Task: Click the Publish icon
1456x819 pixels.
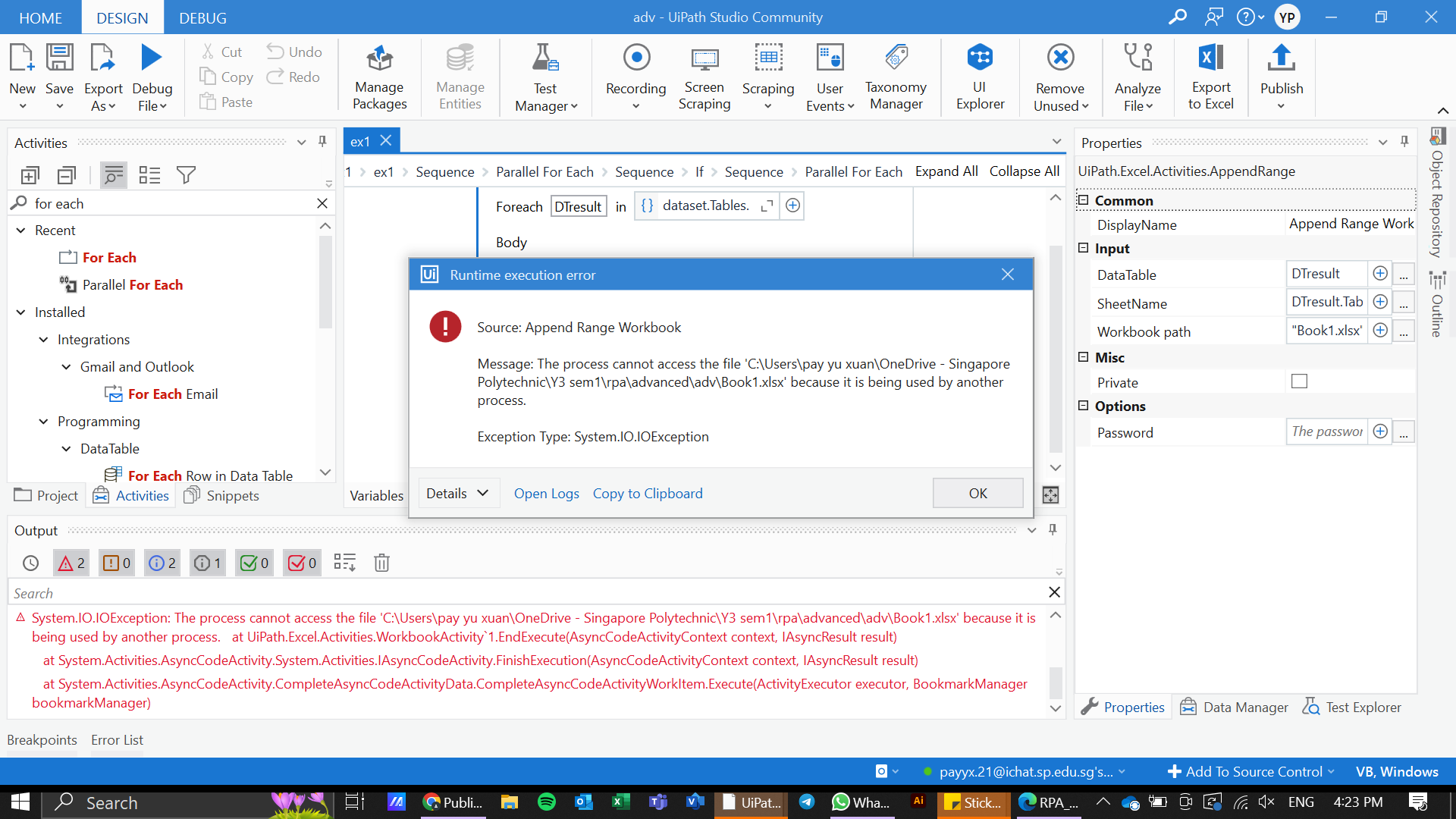Action: coord(1282,58)
